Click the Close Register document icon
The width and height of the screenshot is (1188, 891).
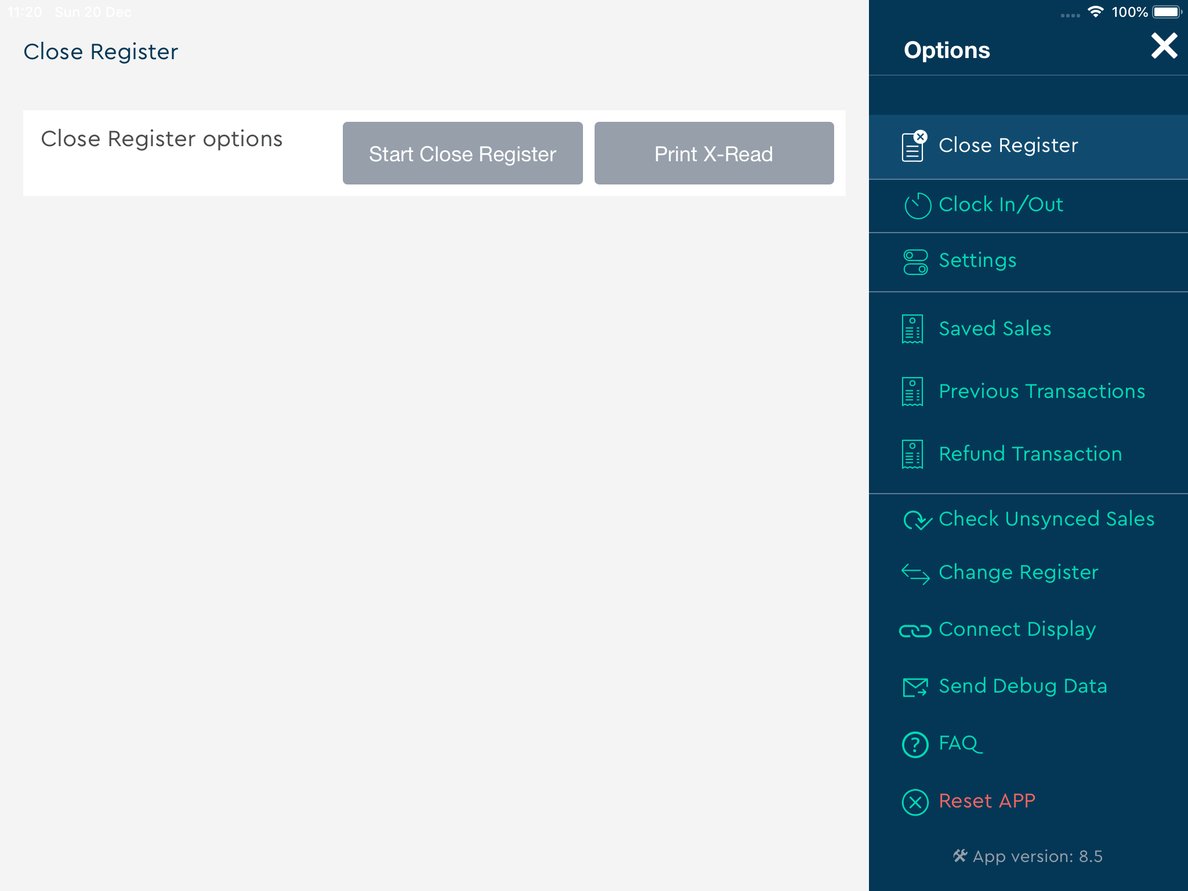pyautogui.click(x=913, y=146)
